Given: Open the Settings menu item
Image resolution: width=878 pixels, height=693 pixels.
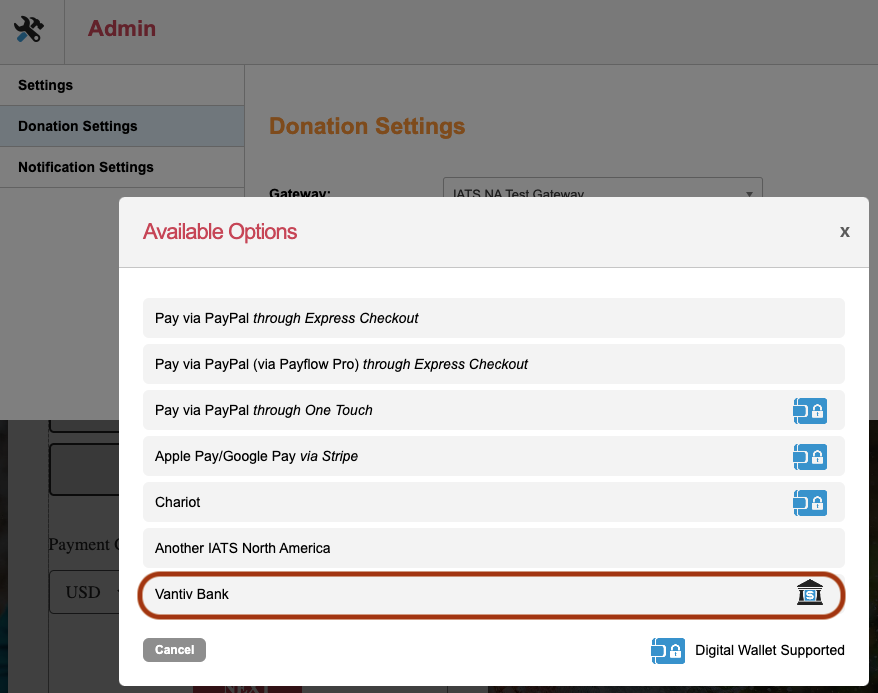Looking at the screenshot, I should point(46,85).
